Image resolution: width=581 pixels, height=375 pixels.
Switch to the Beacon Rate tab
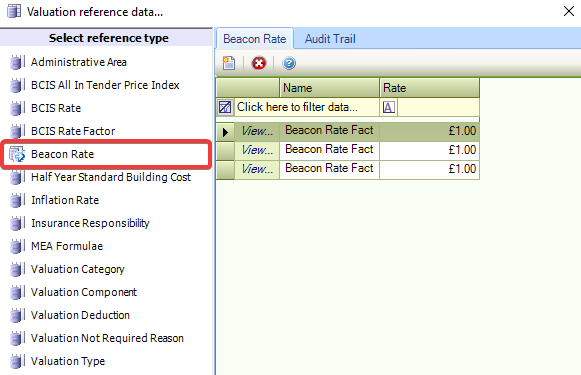tap(255, 39)
